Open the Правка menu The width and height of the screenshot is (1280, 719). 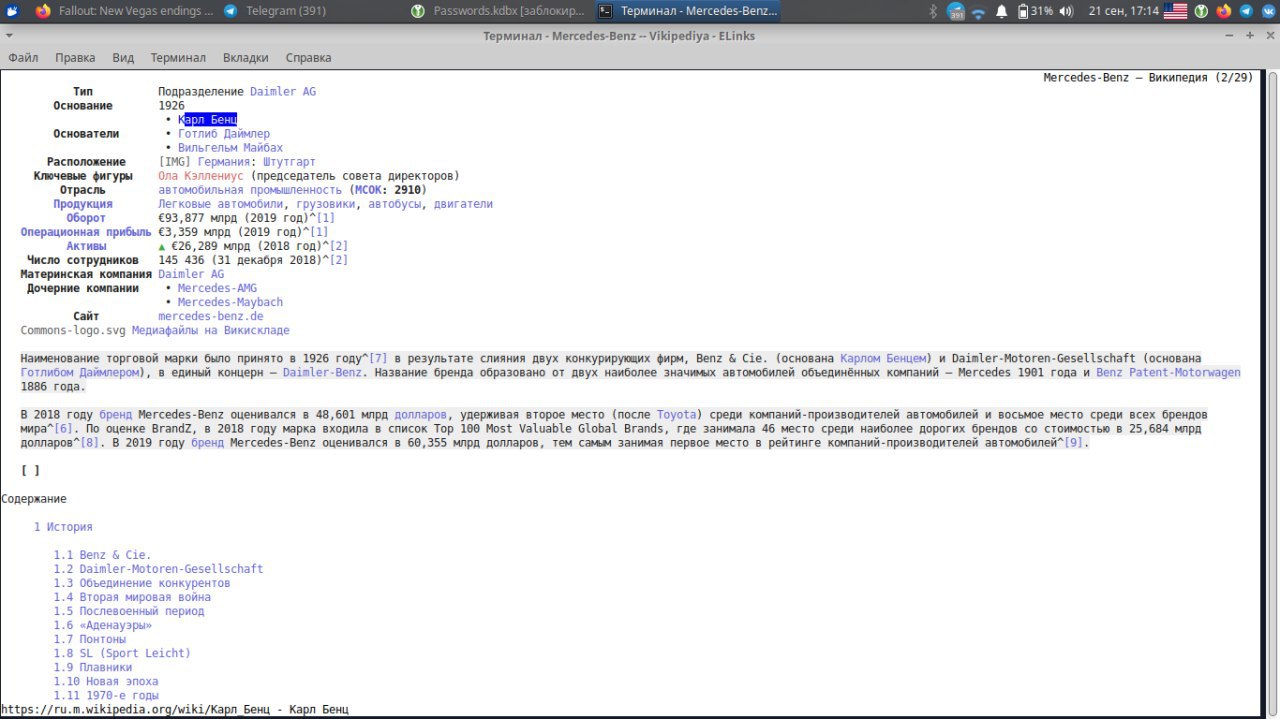(75, 58)
